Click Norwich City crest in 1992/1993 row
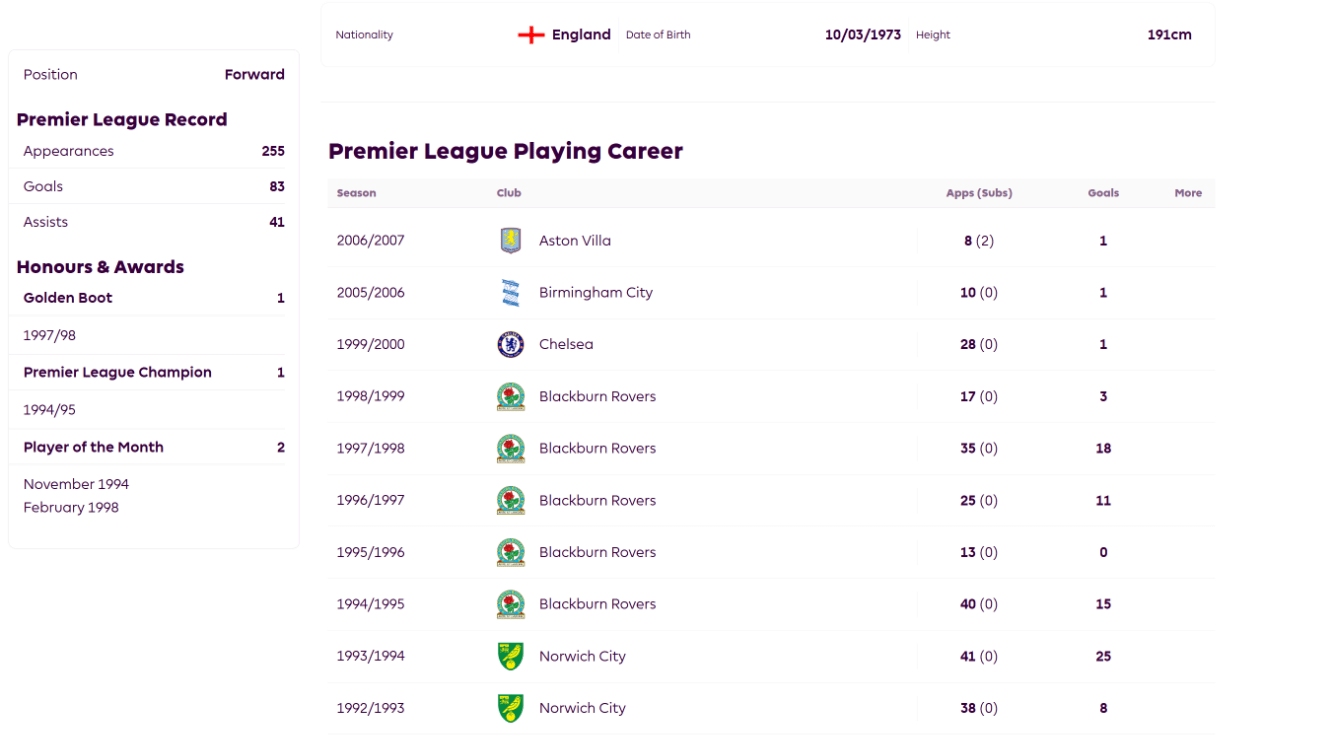Screen dimensions: 1324x755 [511, 709]
